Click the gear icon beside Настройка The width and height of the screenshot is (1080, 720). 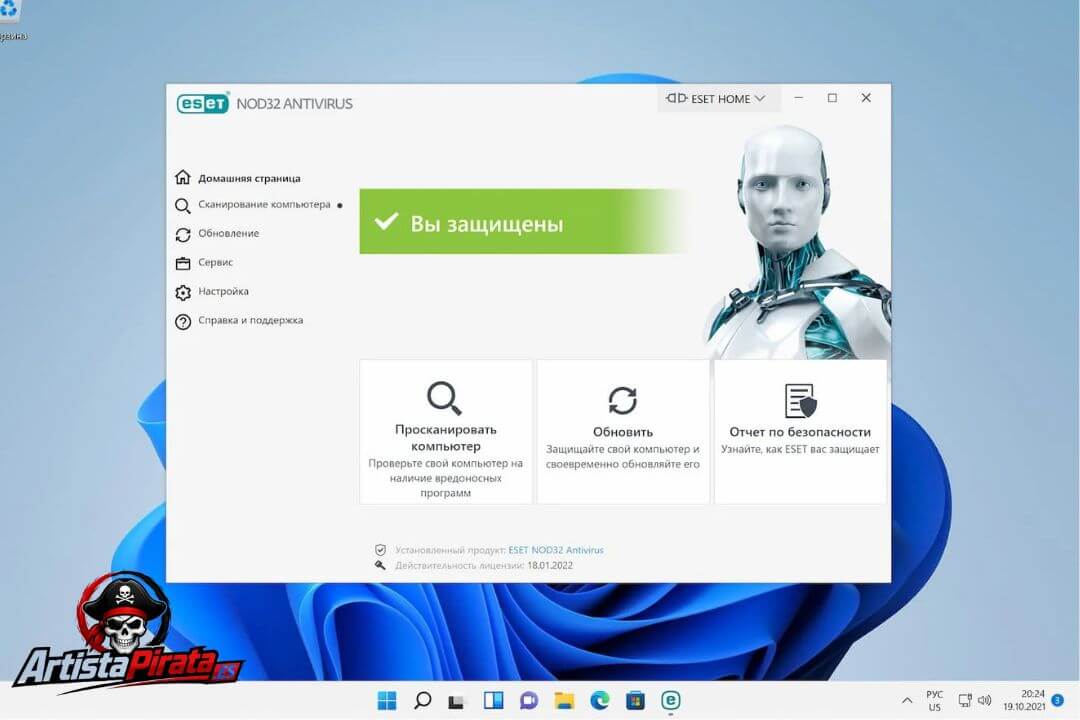[x=183, y=293]
